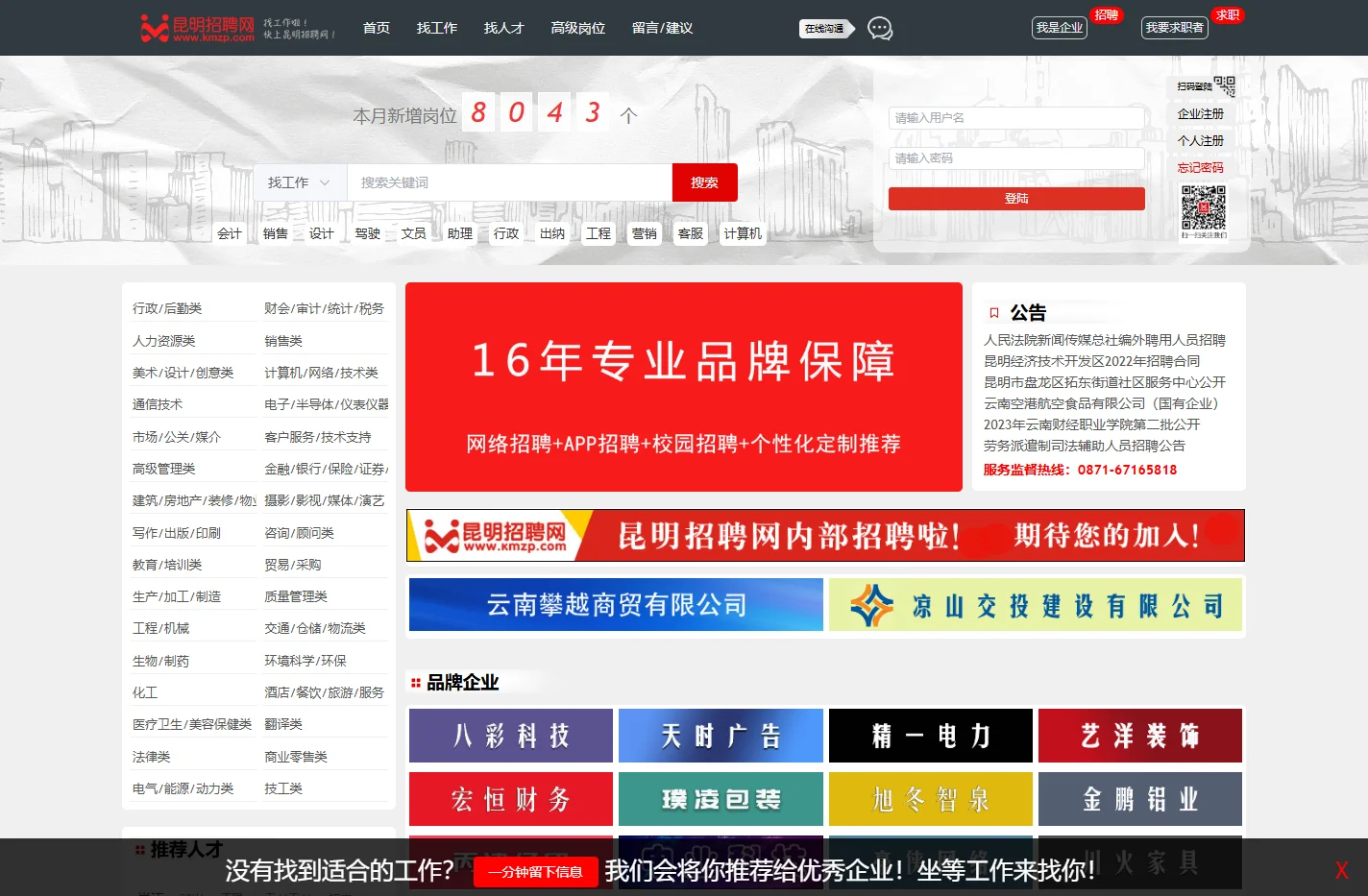The width and height of the screenshot is (1368, 896).
Task: Click the 公告 section heading
Action: [x=1028, y=313]
